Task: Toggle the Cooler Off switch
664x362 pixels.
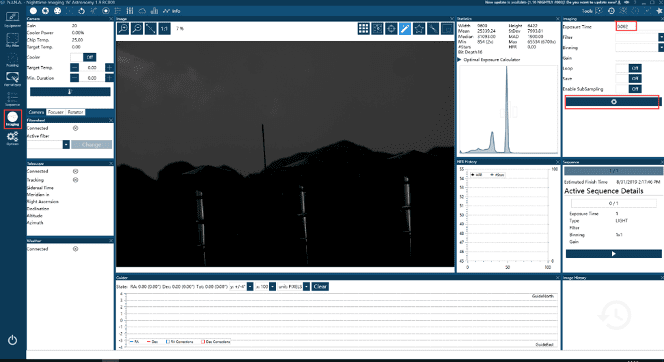Action: click(83, 57)
